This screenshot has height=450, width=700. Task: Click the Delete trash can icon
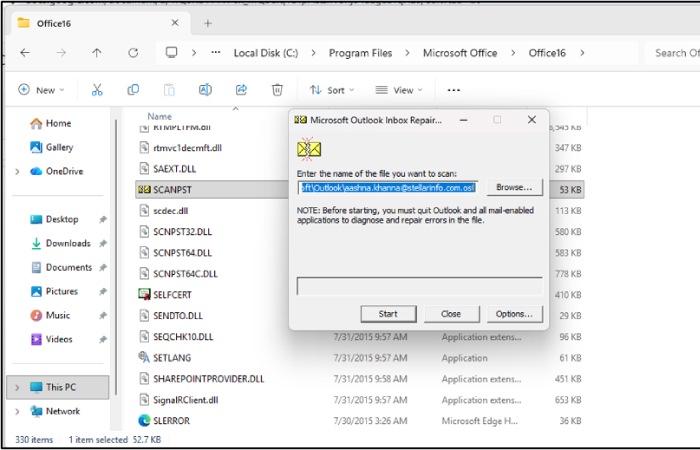277,90
